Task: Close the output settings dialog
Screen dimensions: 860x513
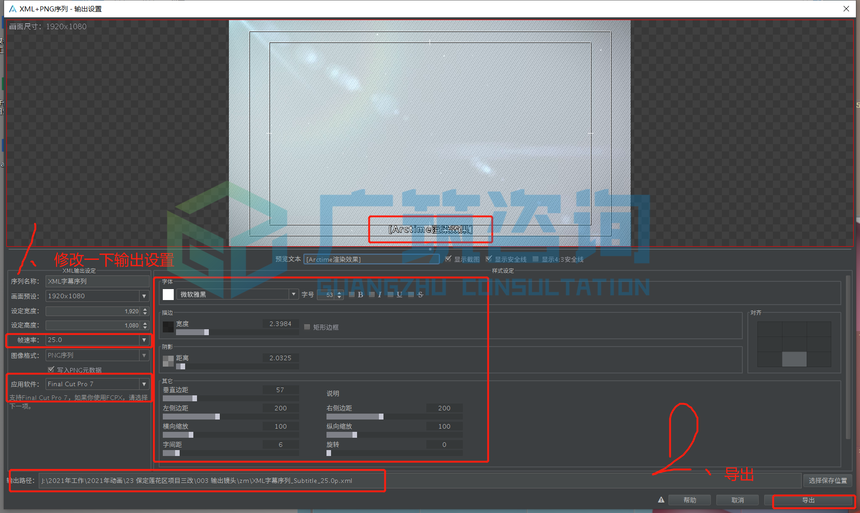Action: [846, 9]
